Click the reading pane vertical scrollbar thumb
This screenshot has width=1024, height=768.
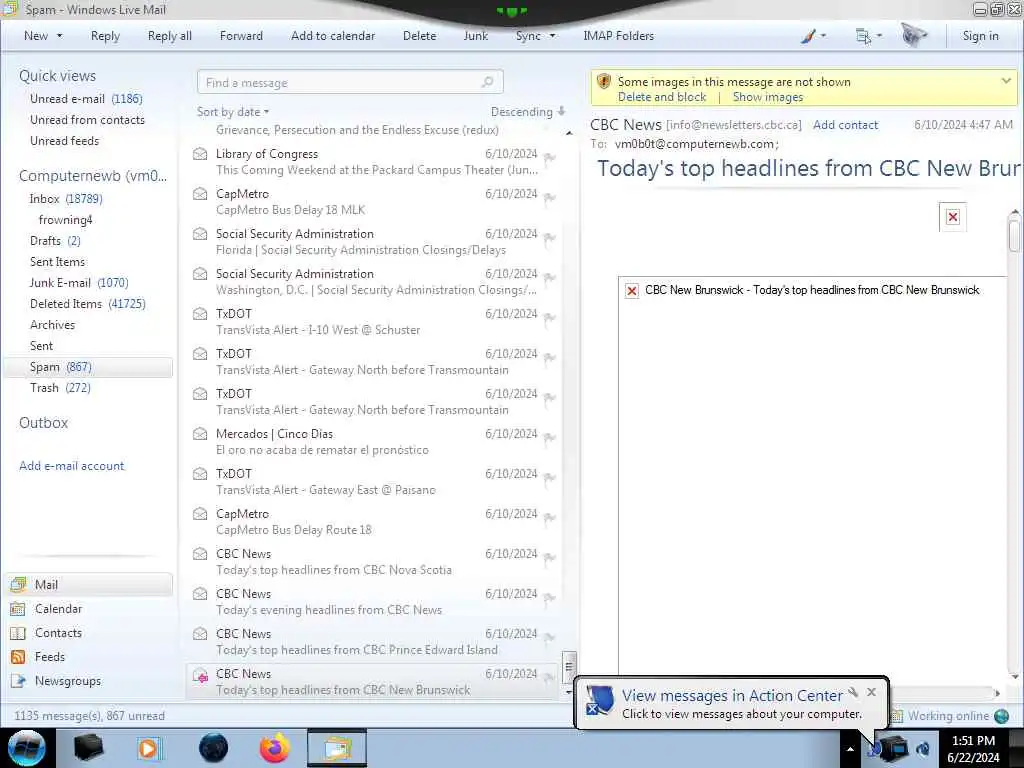click(x=1014, y=236)
